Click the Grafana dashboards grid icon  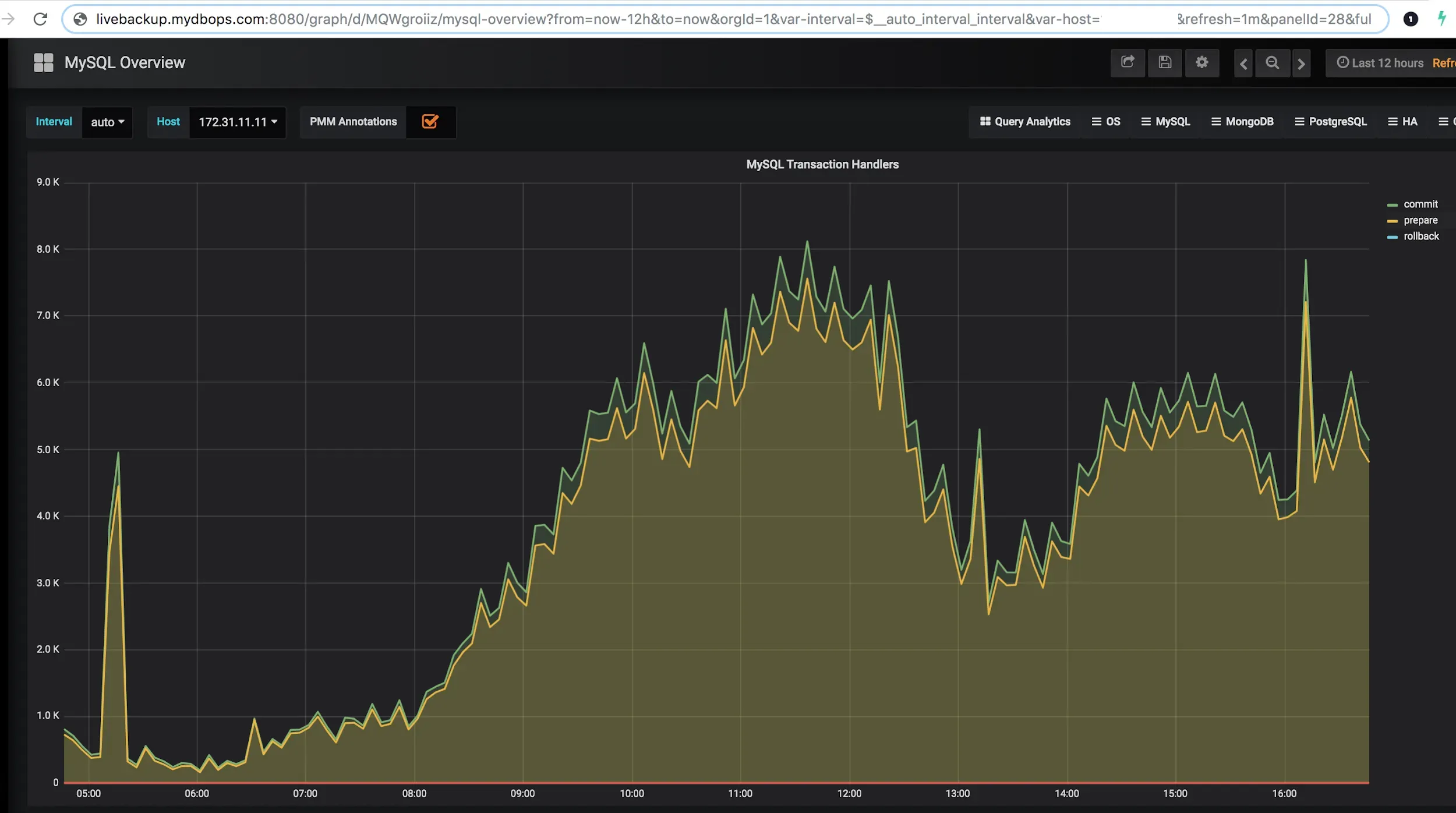pos(44,62)
